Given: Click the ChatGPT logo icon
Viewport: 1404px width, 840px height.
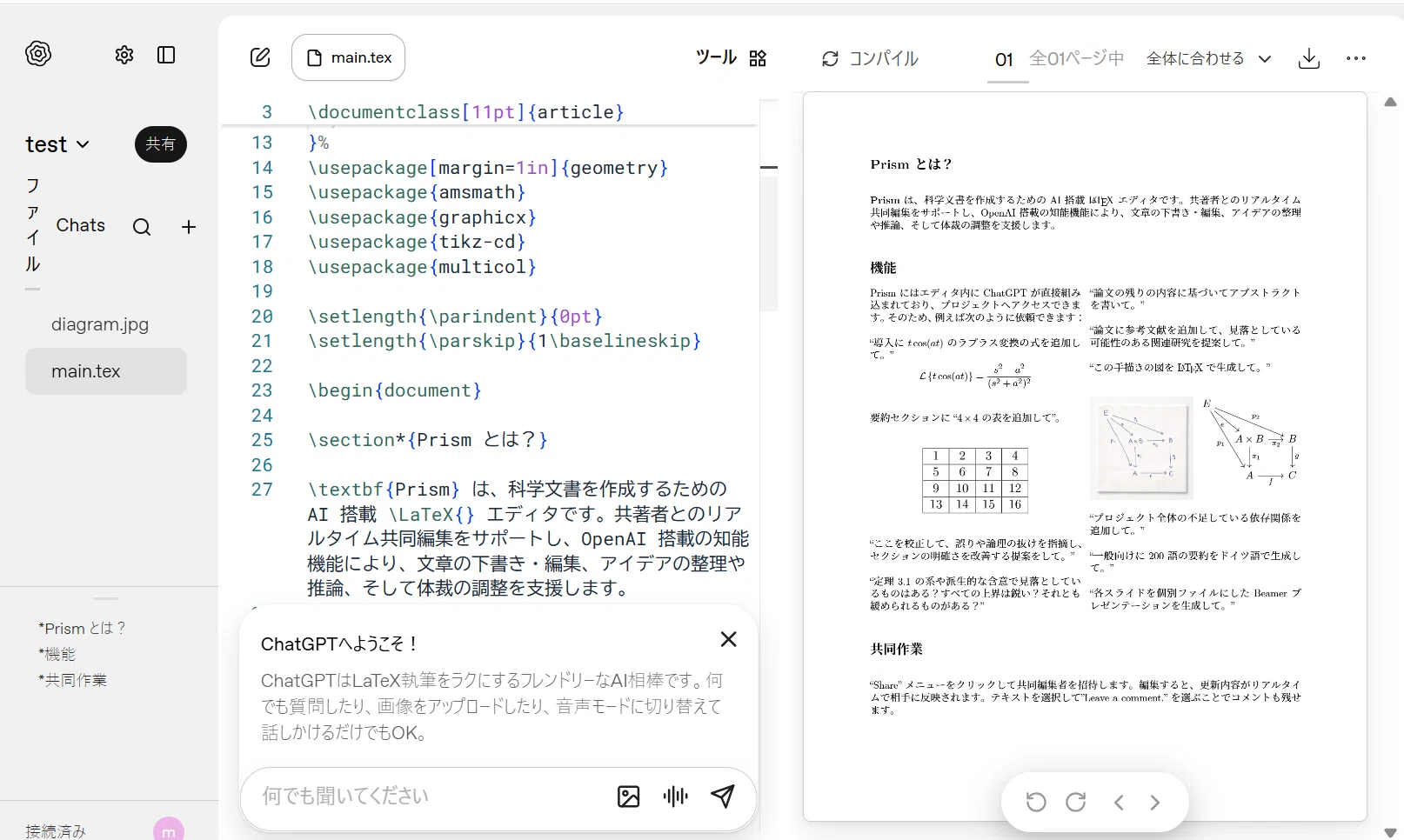Looking at the screenshot, I should click(38, 54).
